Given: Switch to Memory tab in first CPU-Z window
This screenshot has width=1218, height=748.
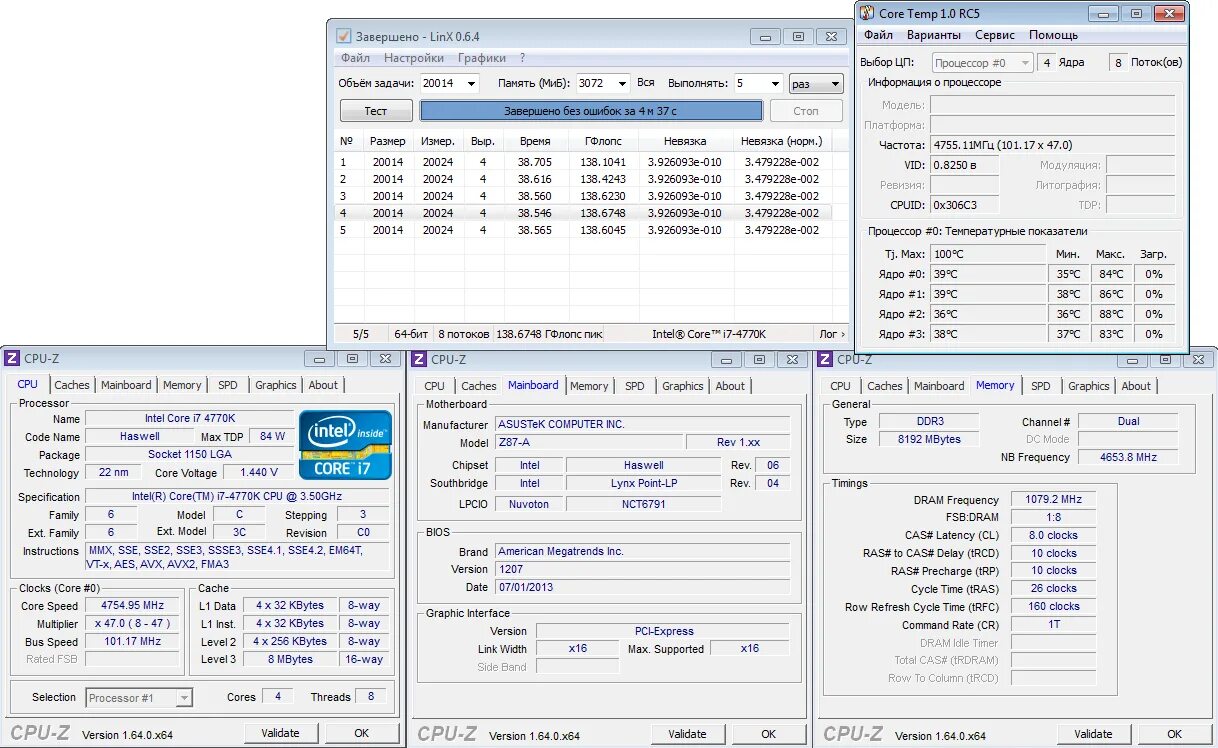Looking at the screenshot, I should coord(182,385).
